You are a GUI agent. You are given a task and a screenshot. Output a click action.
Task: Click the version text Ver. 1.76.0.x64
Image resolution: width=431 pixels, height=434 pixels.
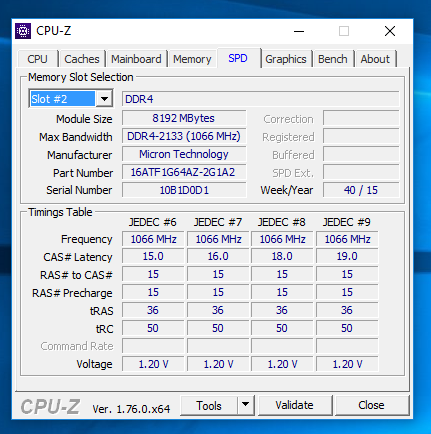[131, 409]
